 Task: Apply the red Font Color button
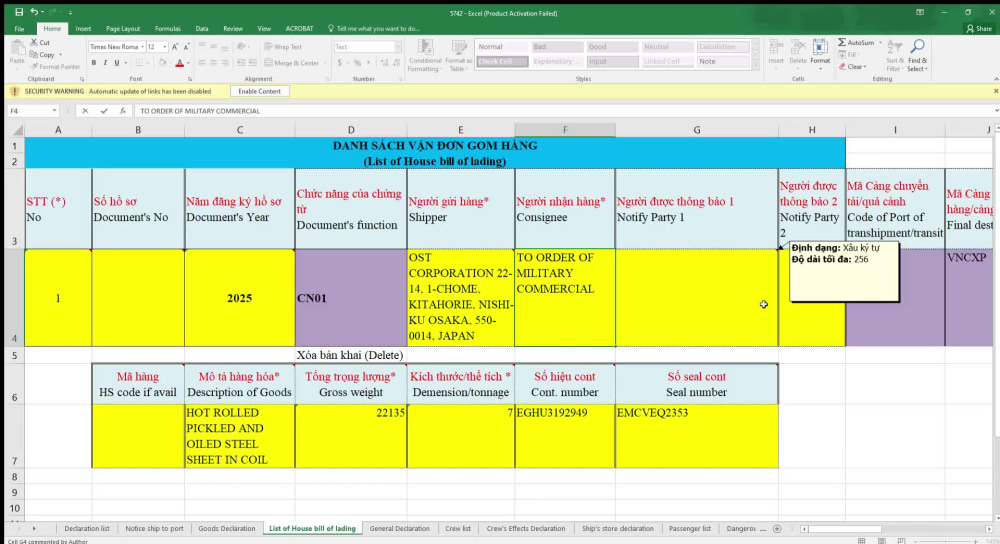coord(179,63)
